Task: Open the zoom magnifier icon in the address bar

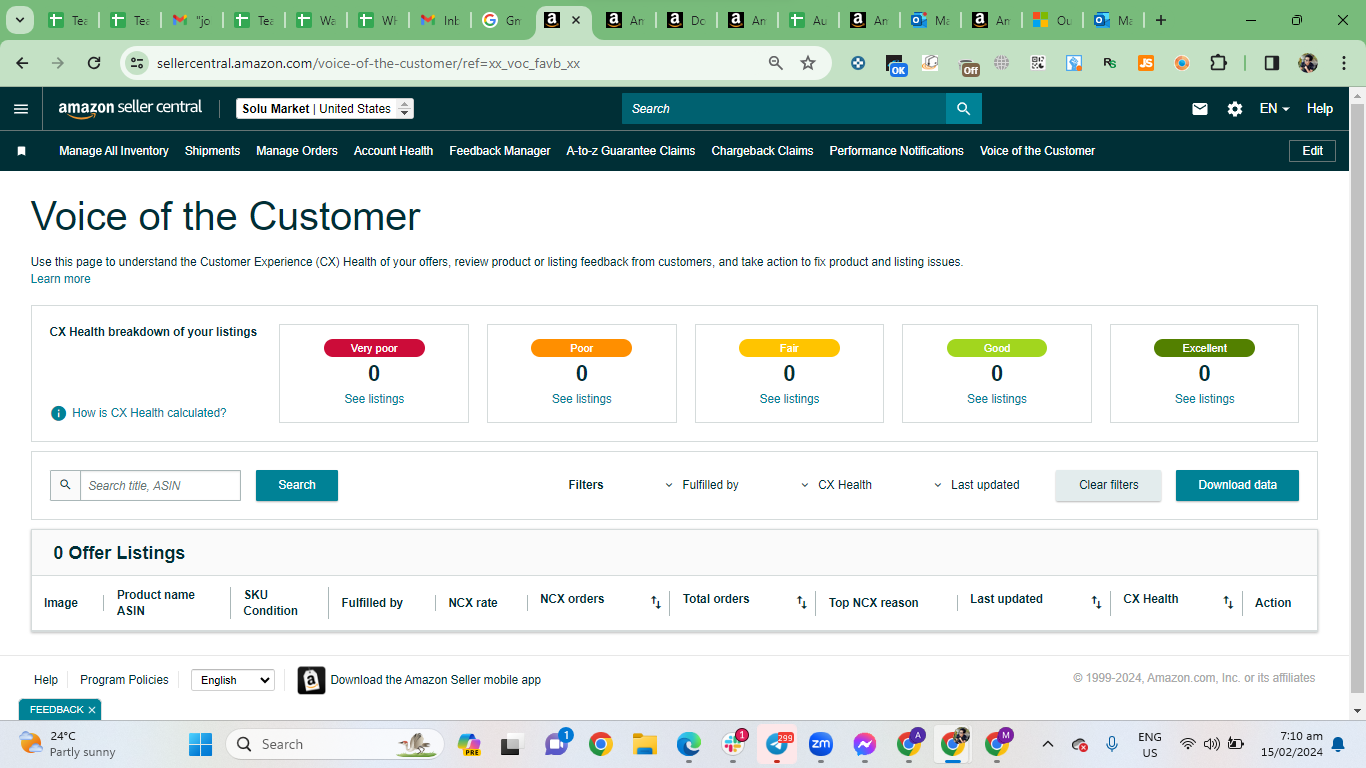Action: (776, 63)
